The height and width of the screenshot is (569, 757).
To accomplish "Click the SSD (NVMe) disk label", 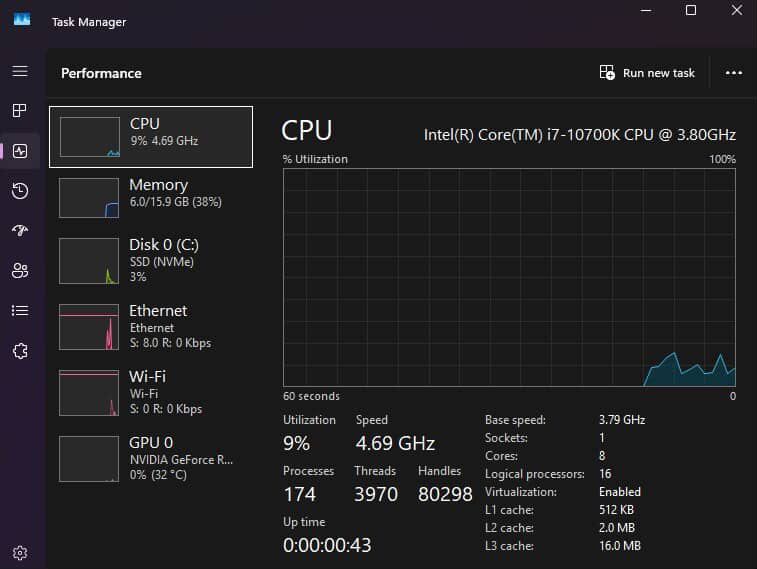I will (x=162, y=262).
